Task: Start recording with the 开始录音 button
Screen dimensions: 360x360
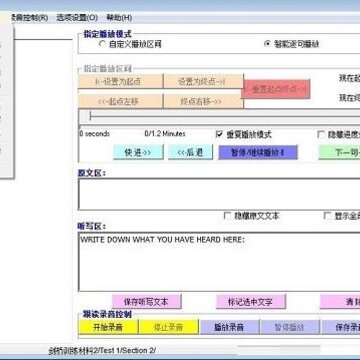Action: [x=108, y=327]
